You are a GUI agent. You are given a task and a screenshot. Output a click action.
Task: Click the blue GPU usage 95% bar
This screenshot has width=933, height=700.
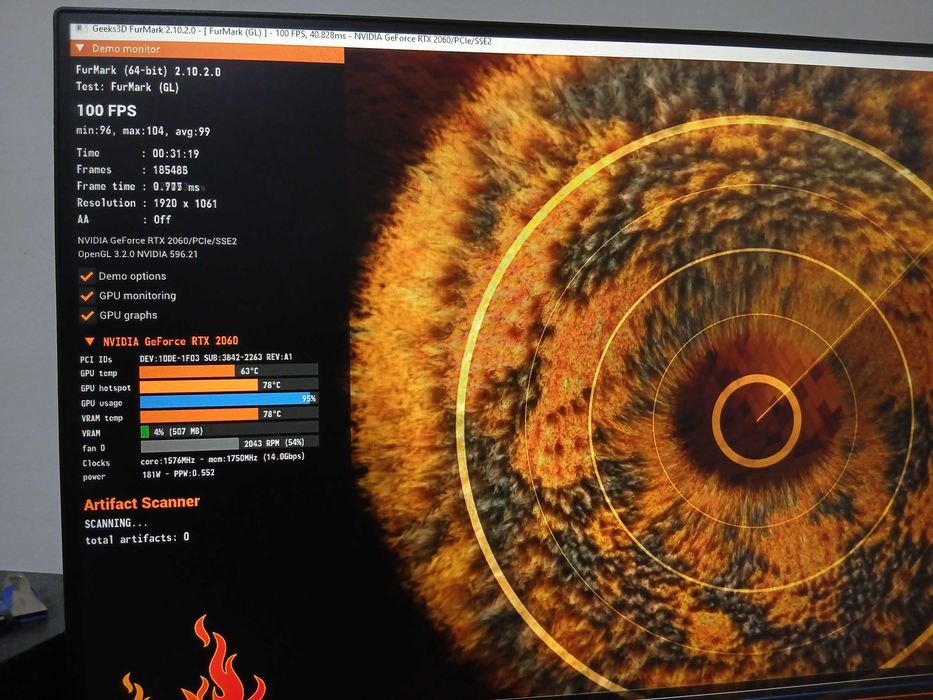(228, 400)
